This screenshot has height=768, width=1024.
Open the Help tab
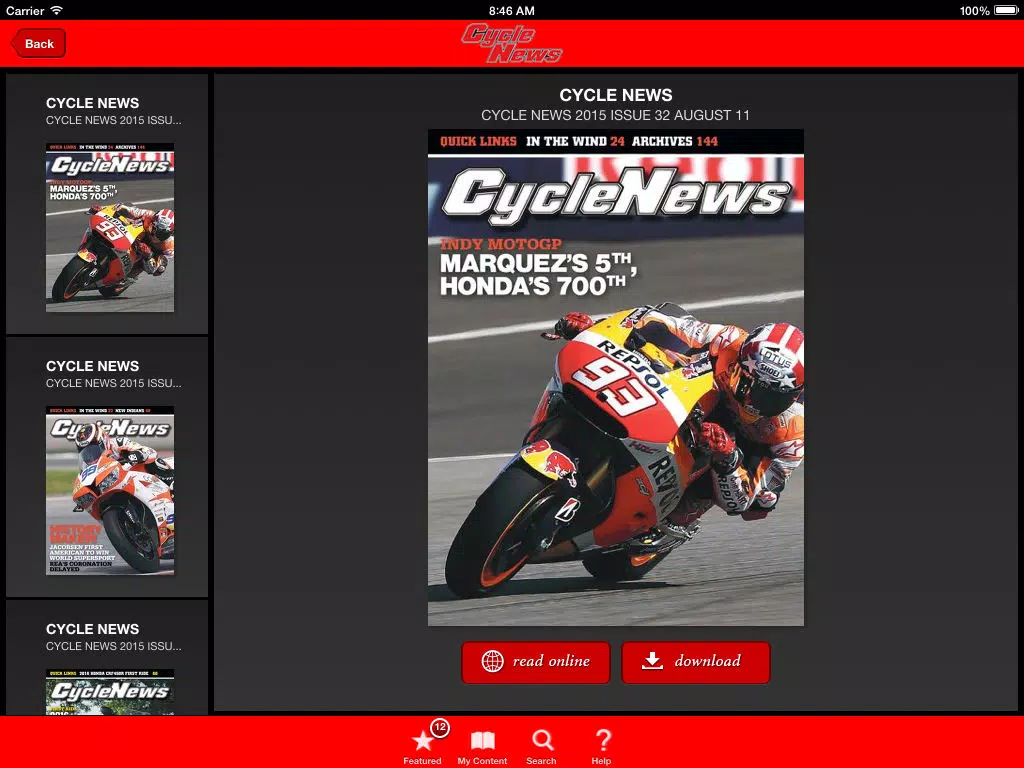click(x=601, y=747)
